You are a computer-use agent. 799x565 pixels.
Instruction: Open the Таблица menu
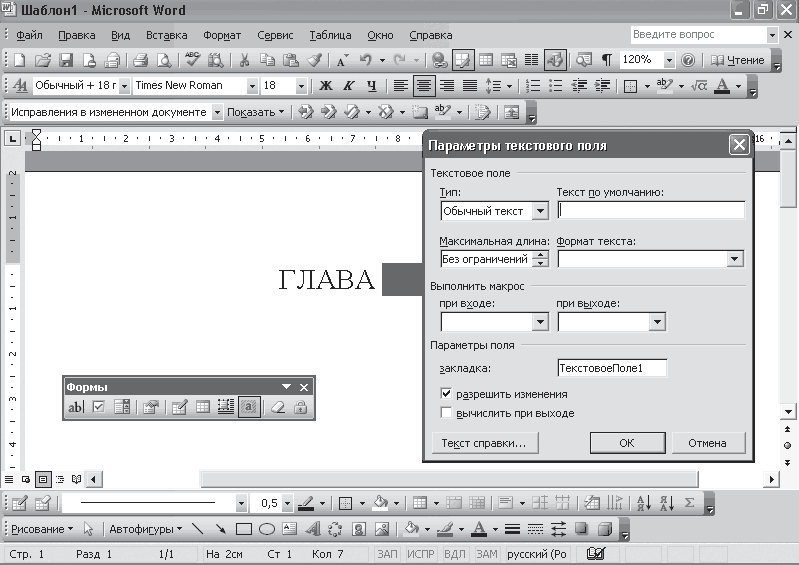pyautogui.click(x=330, y=35)
